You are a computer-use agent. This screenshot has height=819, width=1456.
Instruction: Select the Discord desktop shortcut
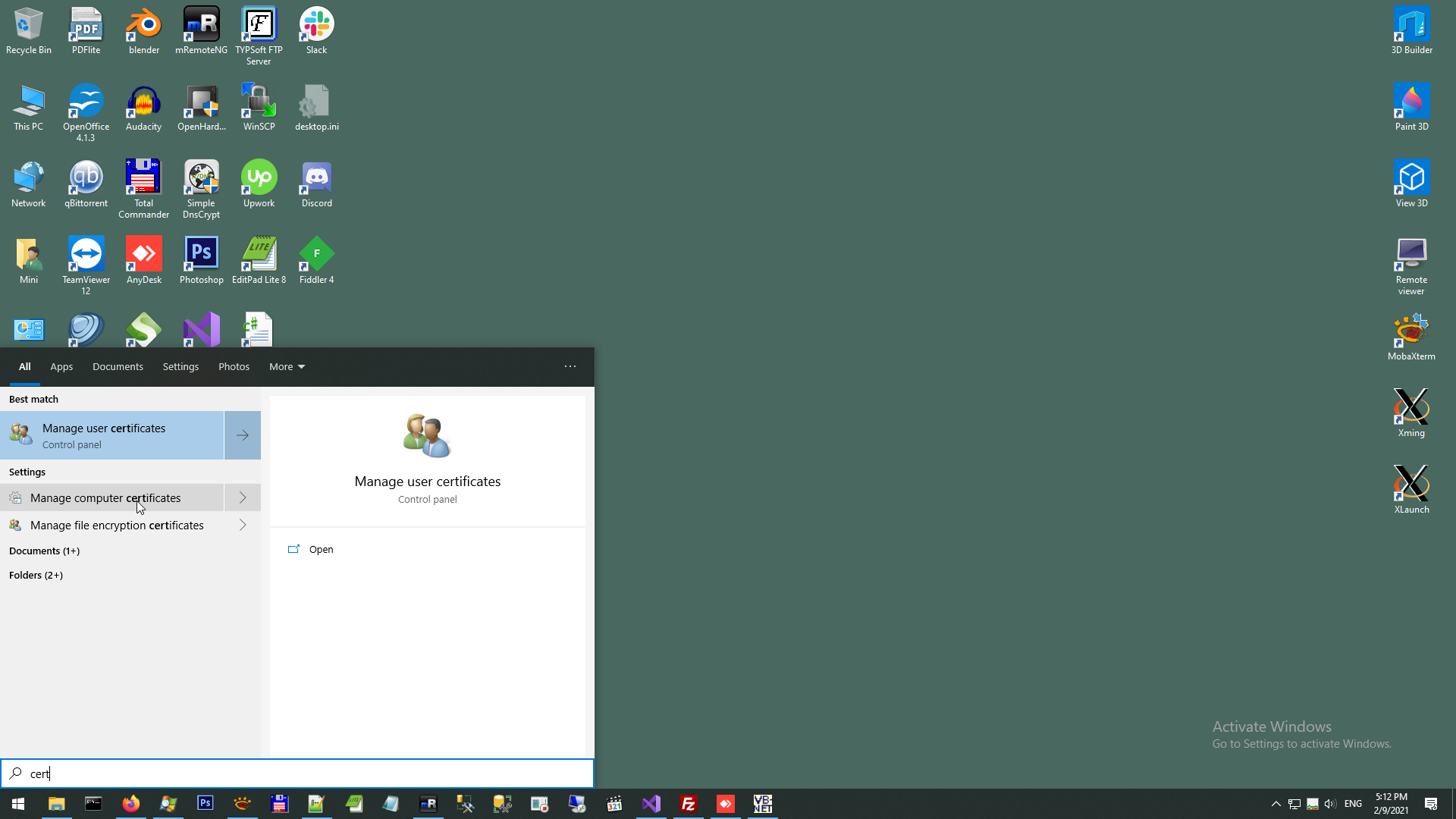tap(316, 185)
